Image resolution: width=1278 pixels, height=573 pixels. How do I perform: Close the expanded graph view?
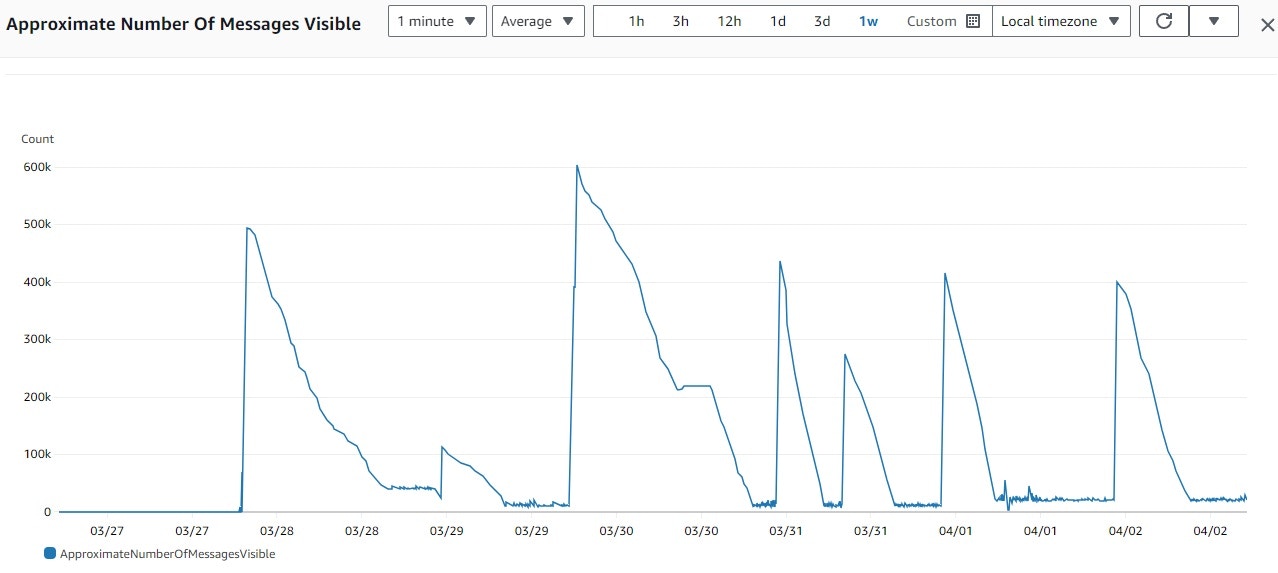[x=1267, y=25]
